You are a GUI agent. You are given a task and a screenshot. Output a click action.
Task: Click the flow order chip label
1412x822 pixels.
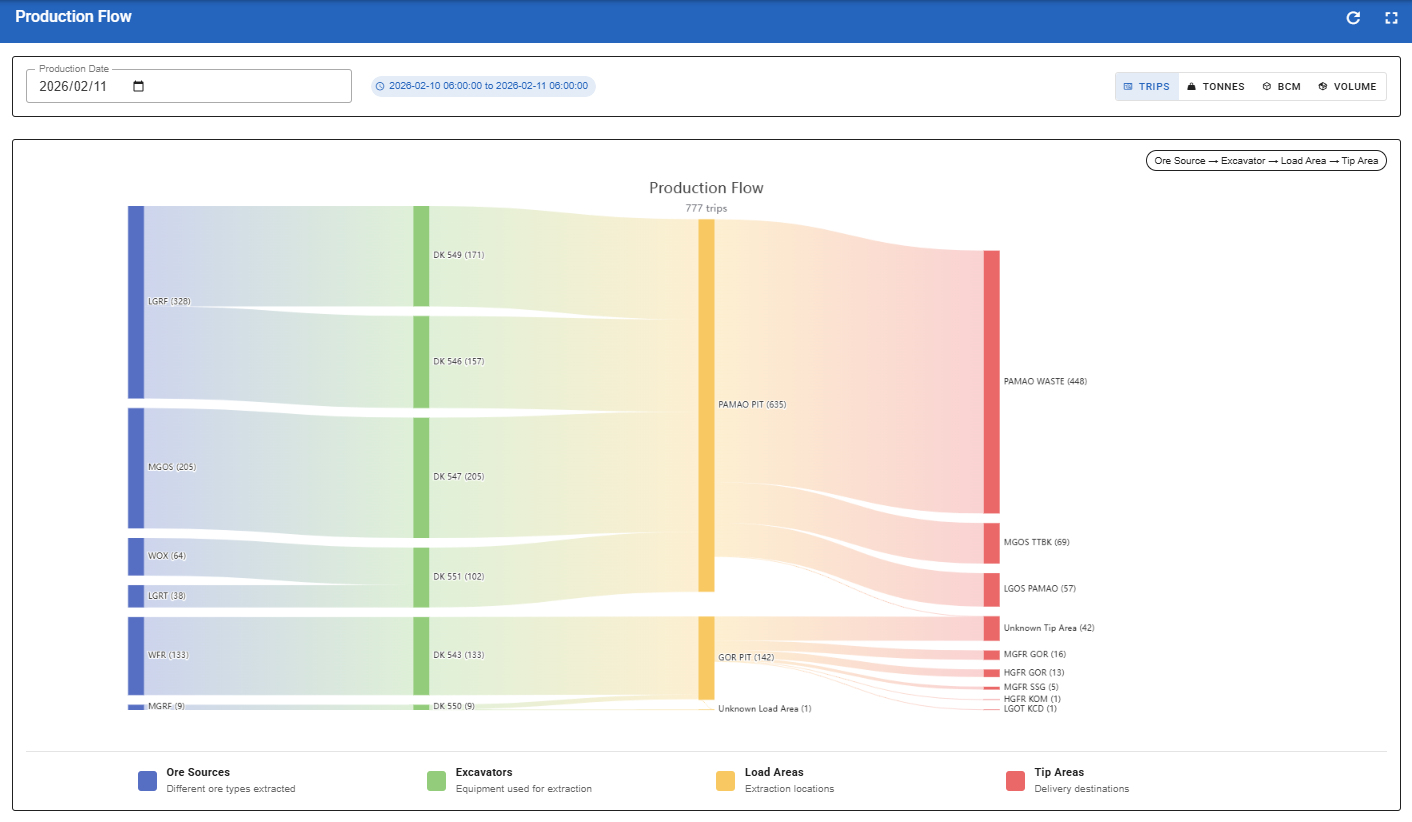point(1266,161)
